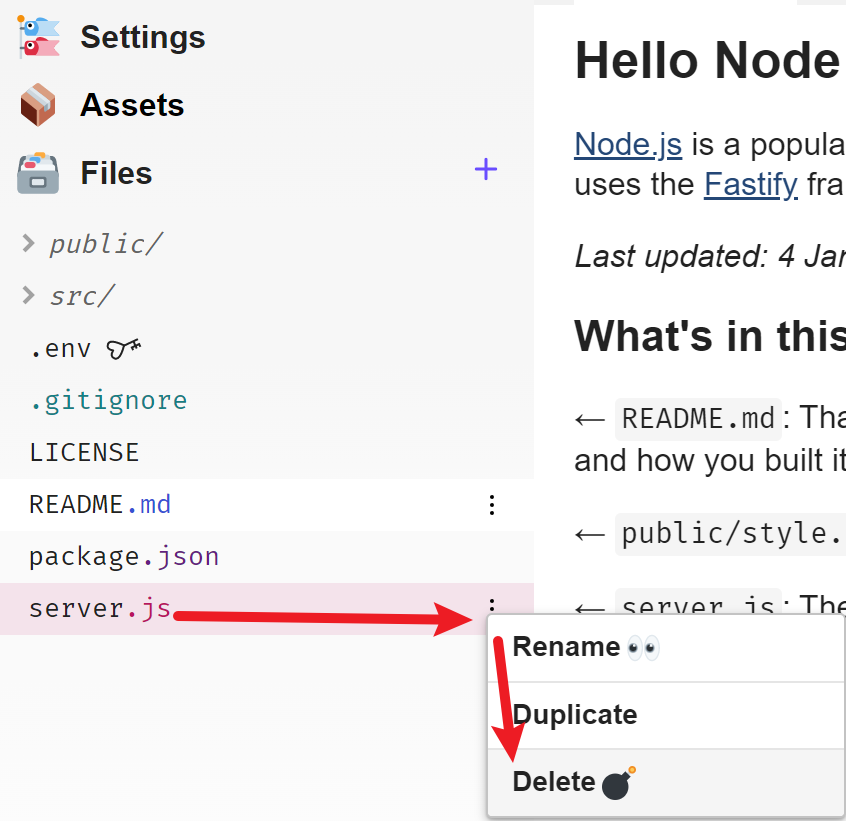846x821 pixels.
Task: Open package.json in the editor
Action: pyautogui.click(x=124, y=556)
